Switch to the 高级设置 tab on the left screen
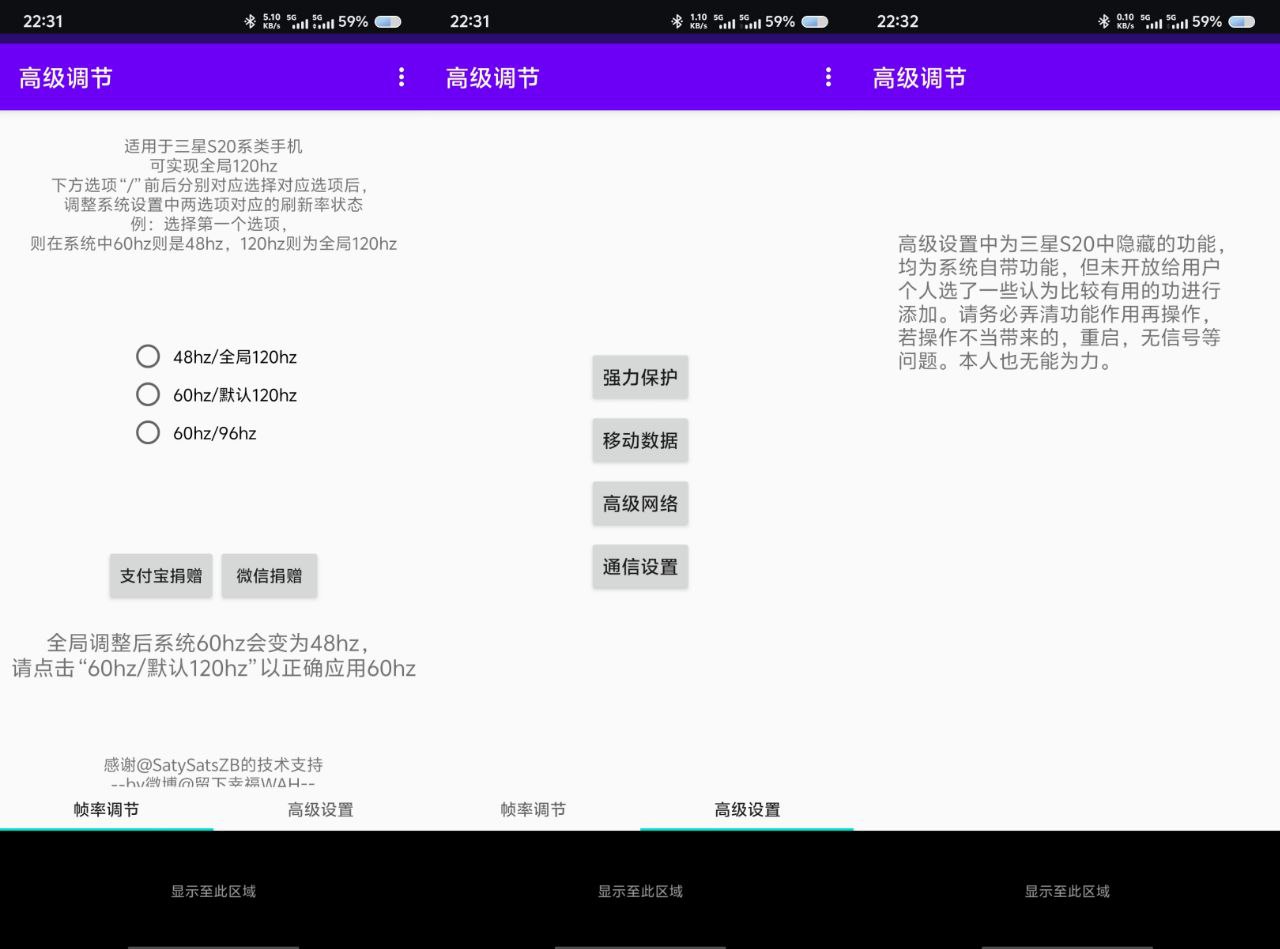Screen dimensions: 1280x949 tap(320, 810)
